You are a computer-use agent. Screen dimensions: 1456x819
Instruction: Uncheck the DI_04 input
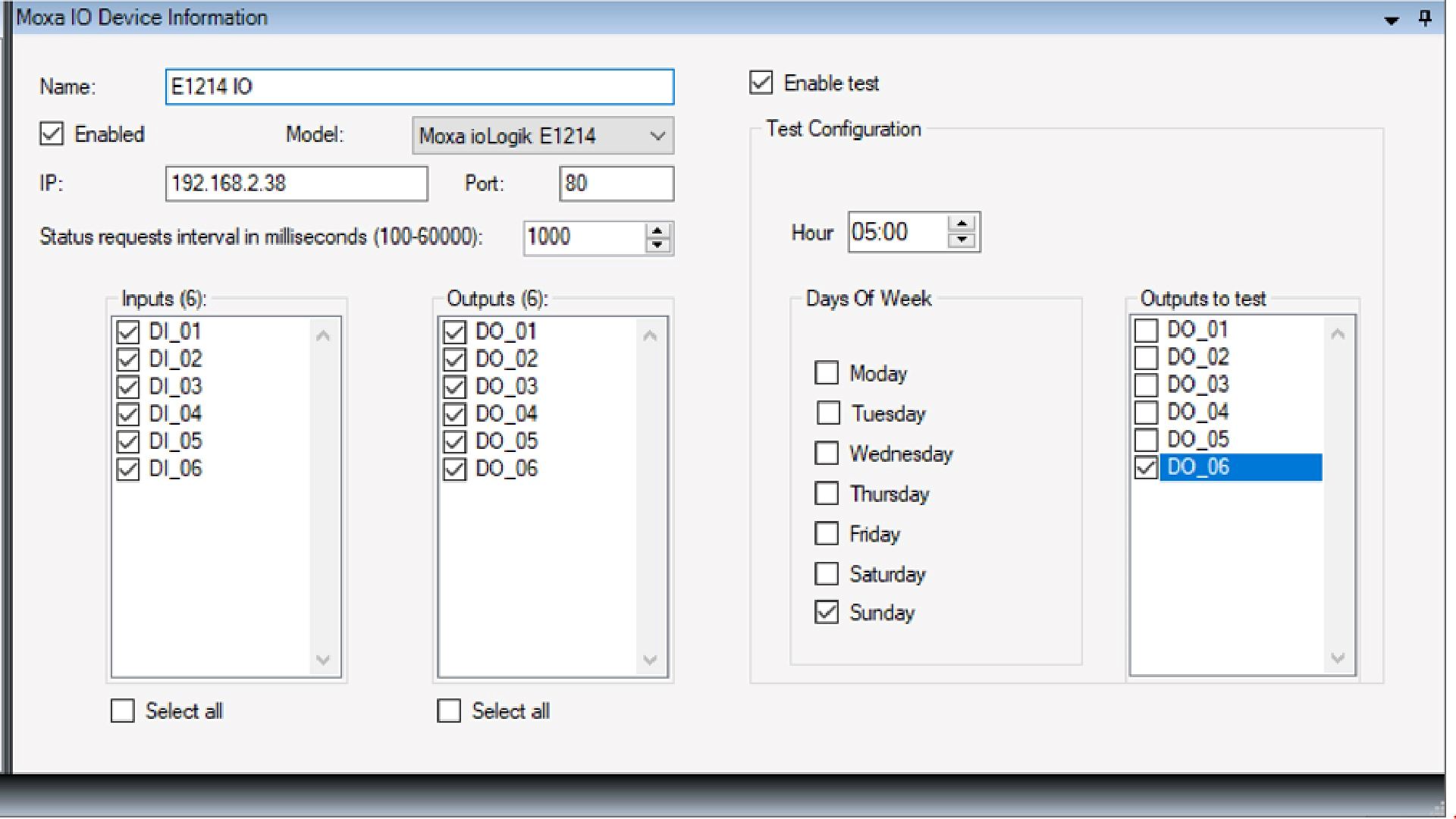click(x=128, y=414)
